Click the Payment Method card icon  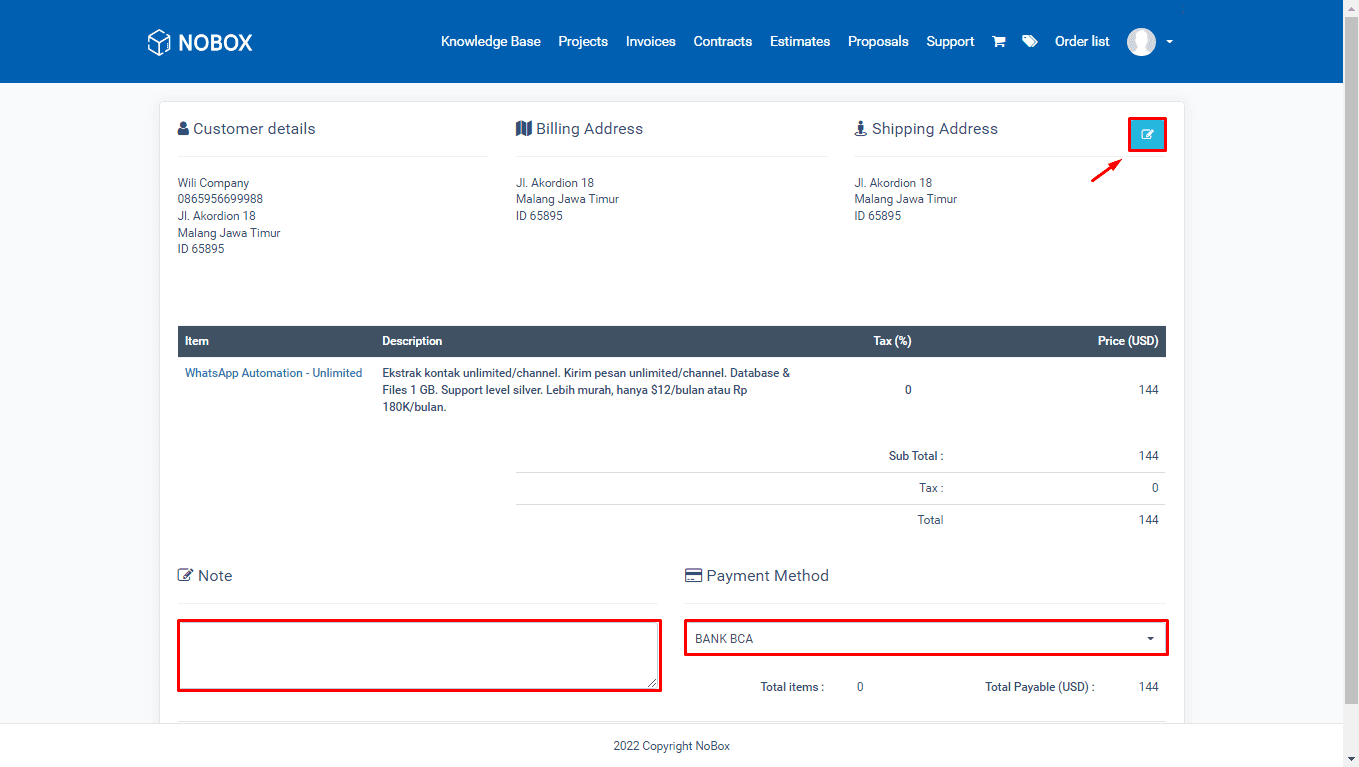point(693,574)
